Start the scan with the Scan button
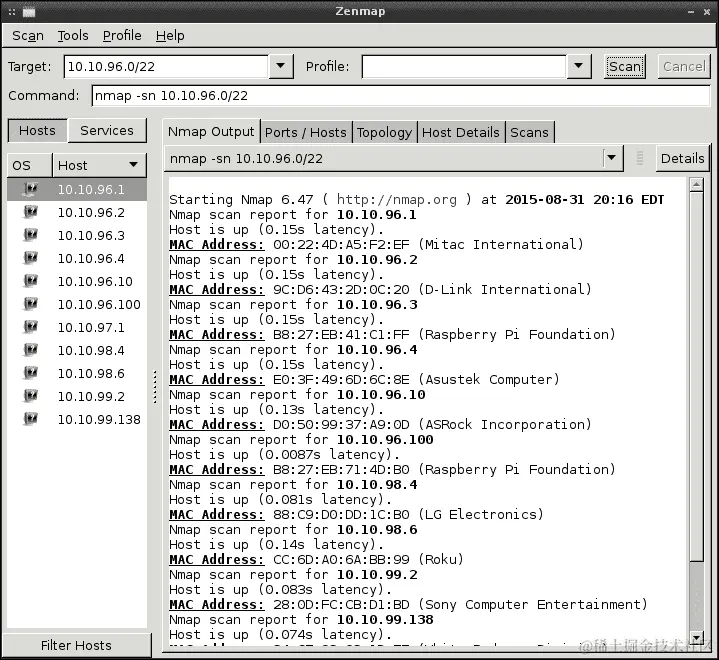Image resolution: width=719 pixels, height=660 pixels. click(625, 67)
